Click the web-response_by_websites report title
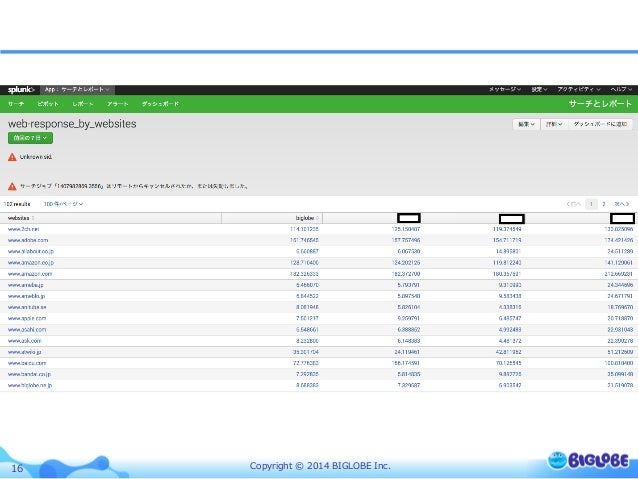 pyautogui.click(x=72, y=124)
